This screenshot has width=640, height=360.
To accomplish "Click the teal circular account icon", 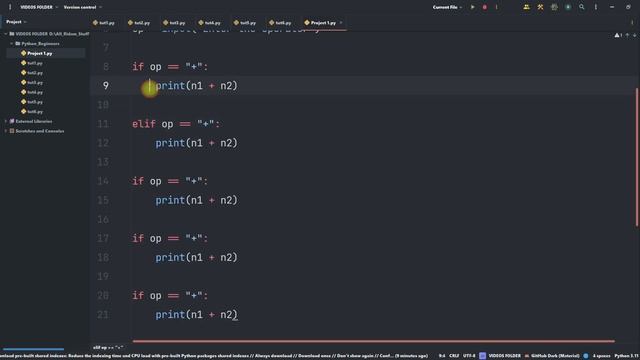I will coord(568,7).
